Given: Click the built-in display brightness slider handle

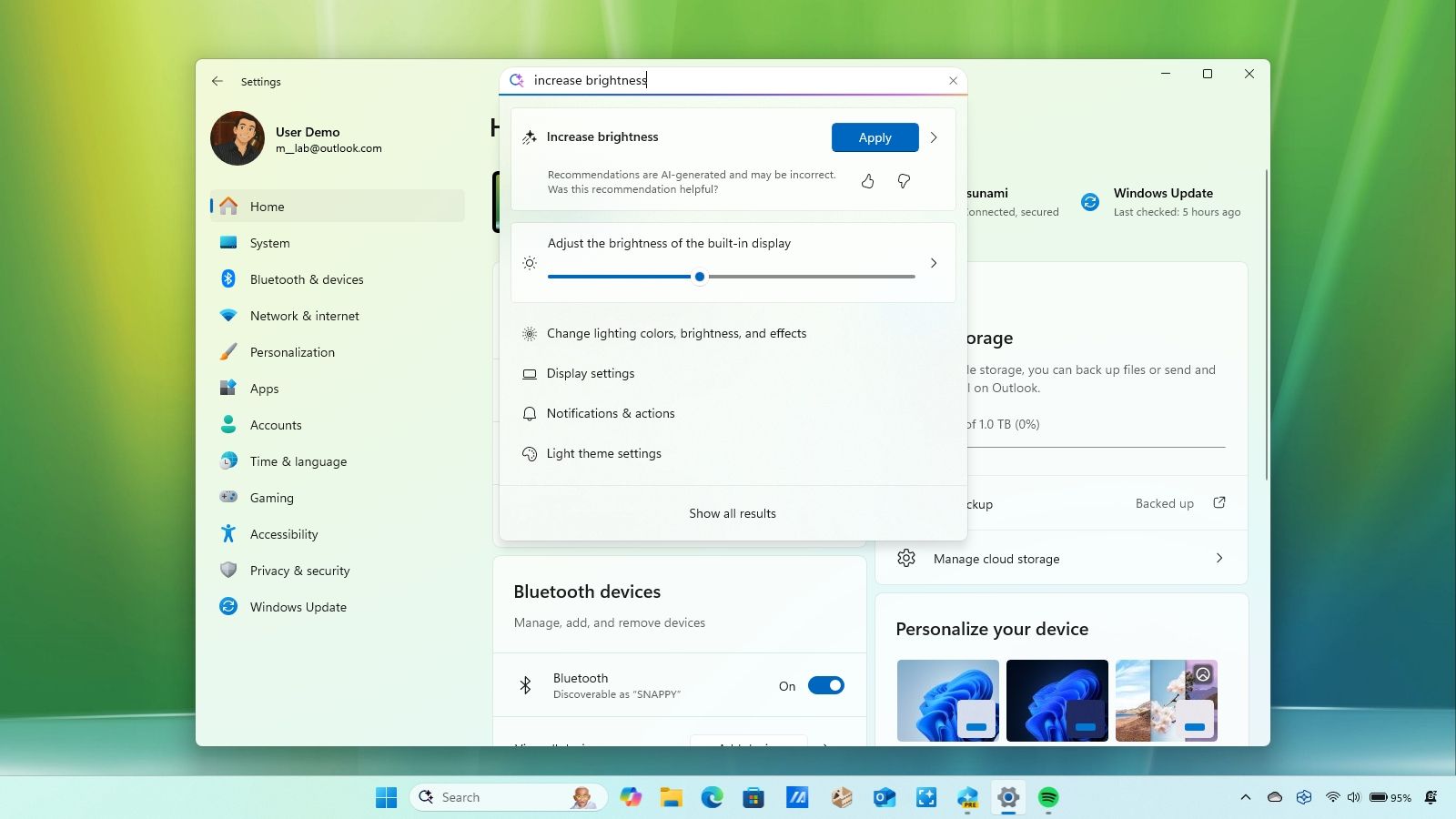Looking at the screenshot, I should [699, 277].
